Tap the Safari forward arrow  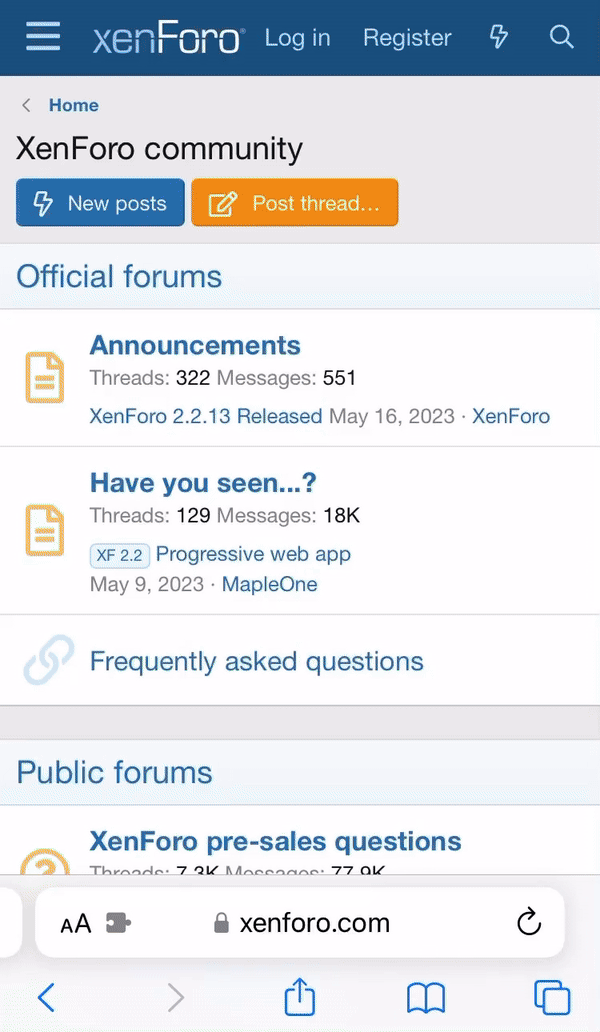click(x=175, y=998)
